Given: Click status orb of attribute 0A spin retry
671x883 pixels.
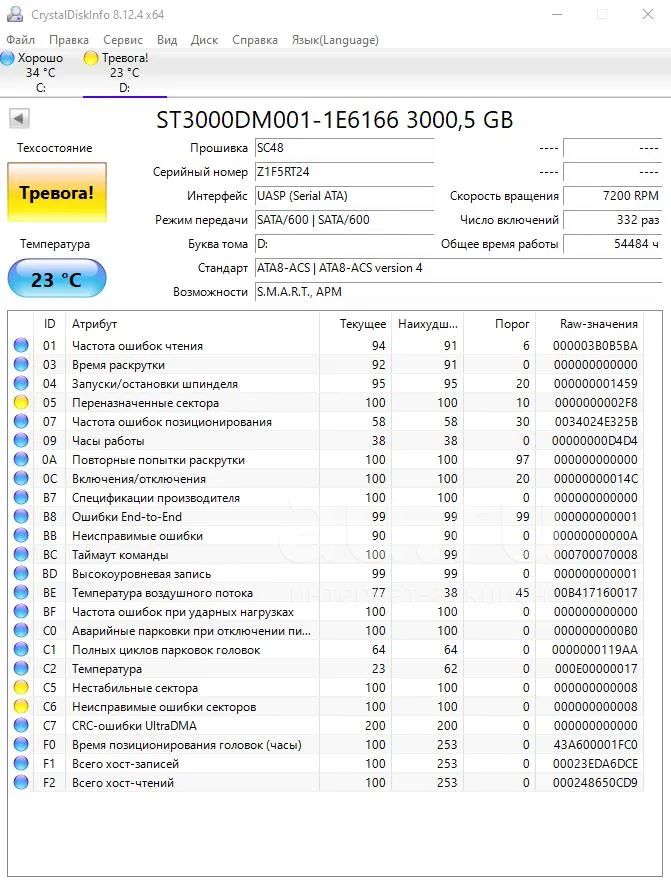Looking at the screenshot, I should tap(21, 460).
